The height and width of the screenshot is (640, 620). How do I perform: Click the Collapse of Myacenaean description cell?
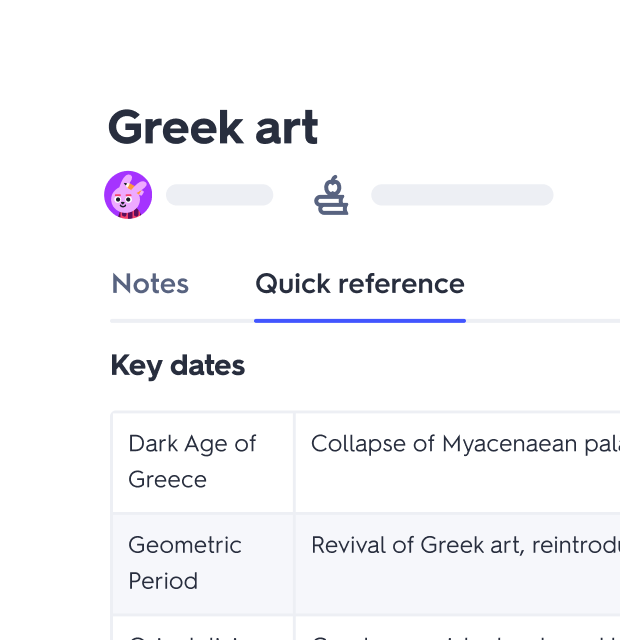[457, 462]
